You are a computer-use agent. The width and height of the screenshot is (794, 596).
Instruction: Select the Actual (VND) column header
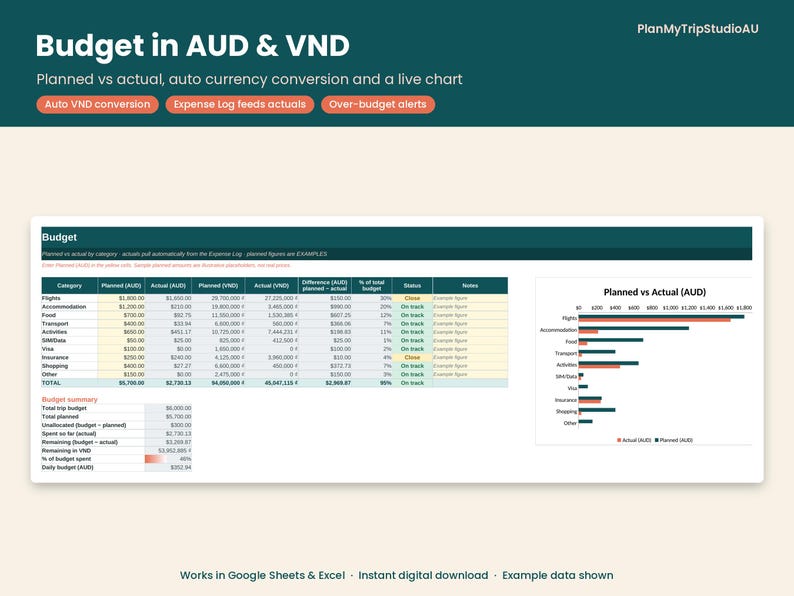pyautogui.click(x=271, y=286)
